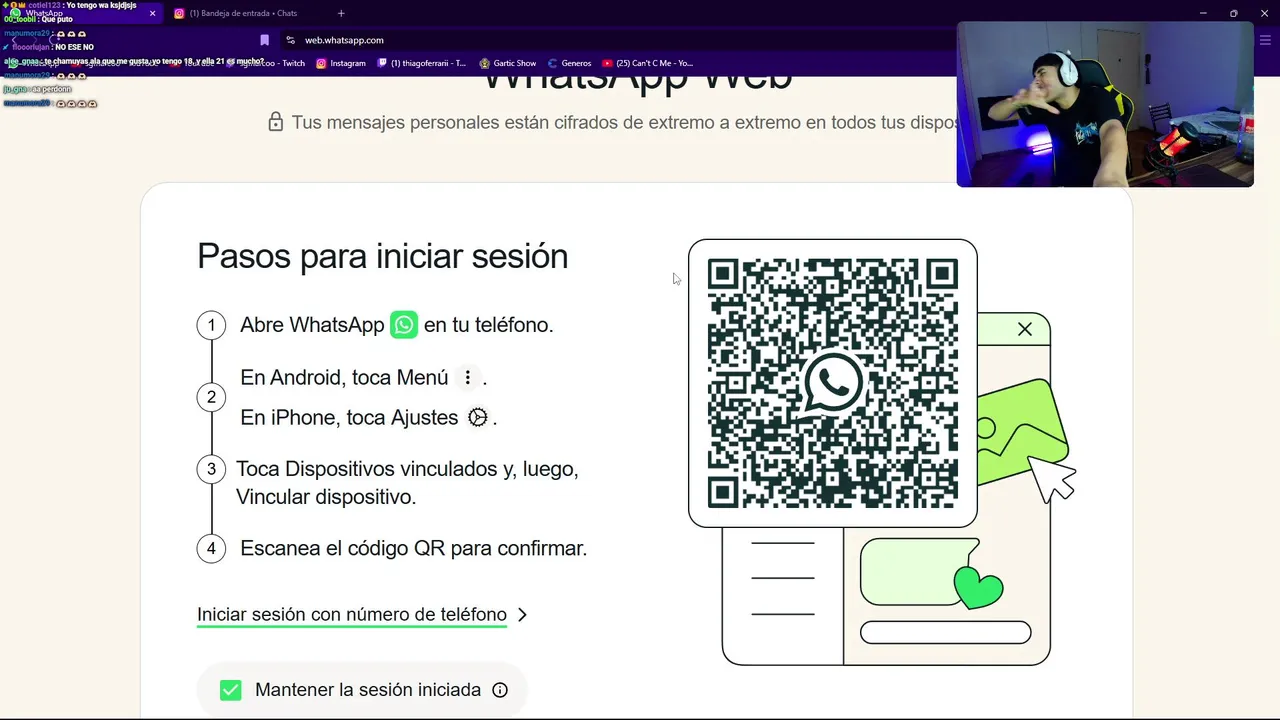Screen dimensions: 1280x720
Task: Click the lock icon beside the encryption message
Action: (276, 122)
